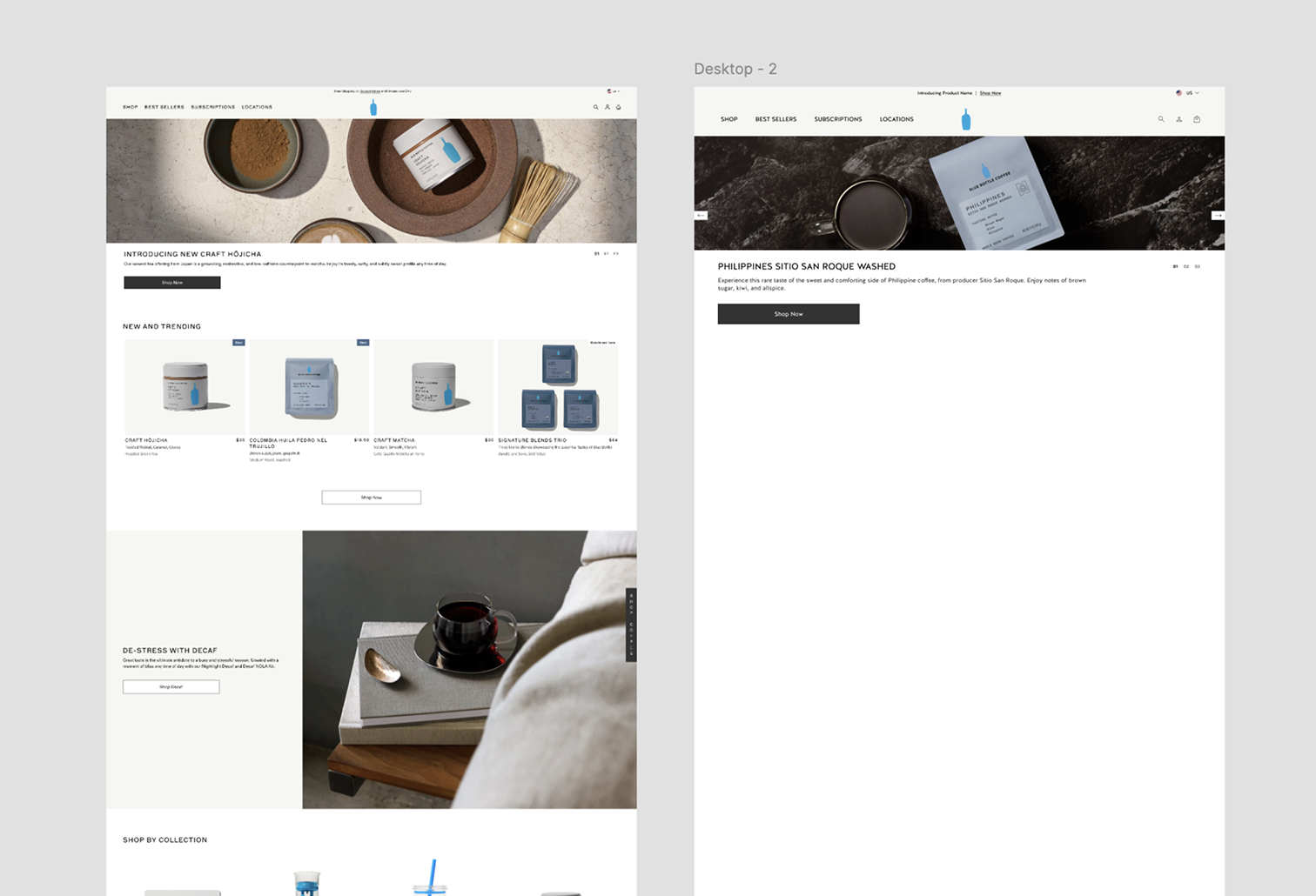The width and height of the screenshot is (1316, 896).
Task: Open region selector in left frame header
Action: click(x=613, y=91)
